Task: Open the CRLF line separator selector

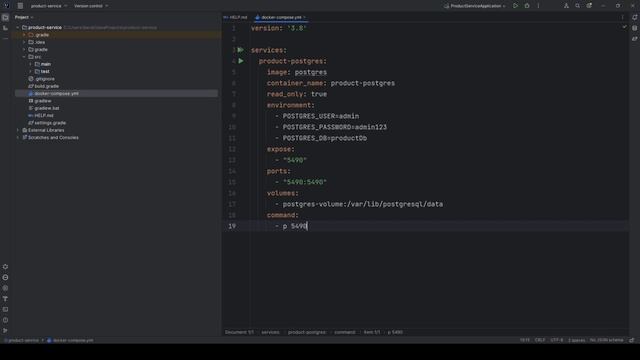Action: tap(540, 340)
